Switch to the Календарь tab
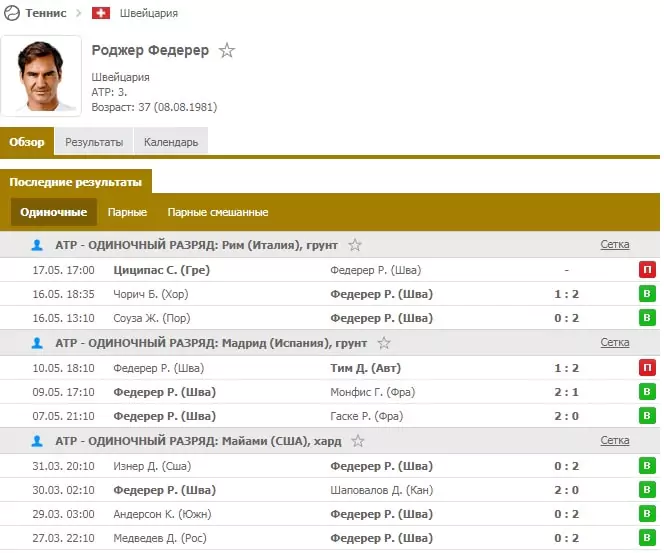This screenshot has width=664, height=553. (171, 142)
